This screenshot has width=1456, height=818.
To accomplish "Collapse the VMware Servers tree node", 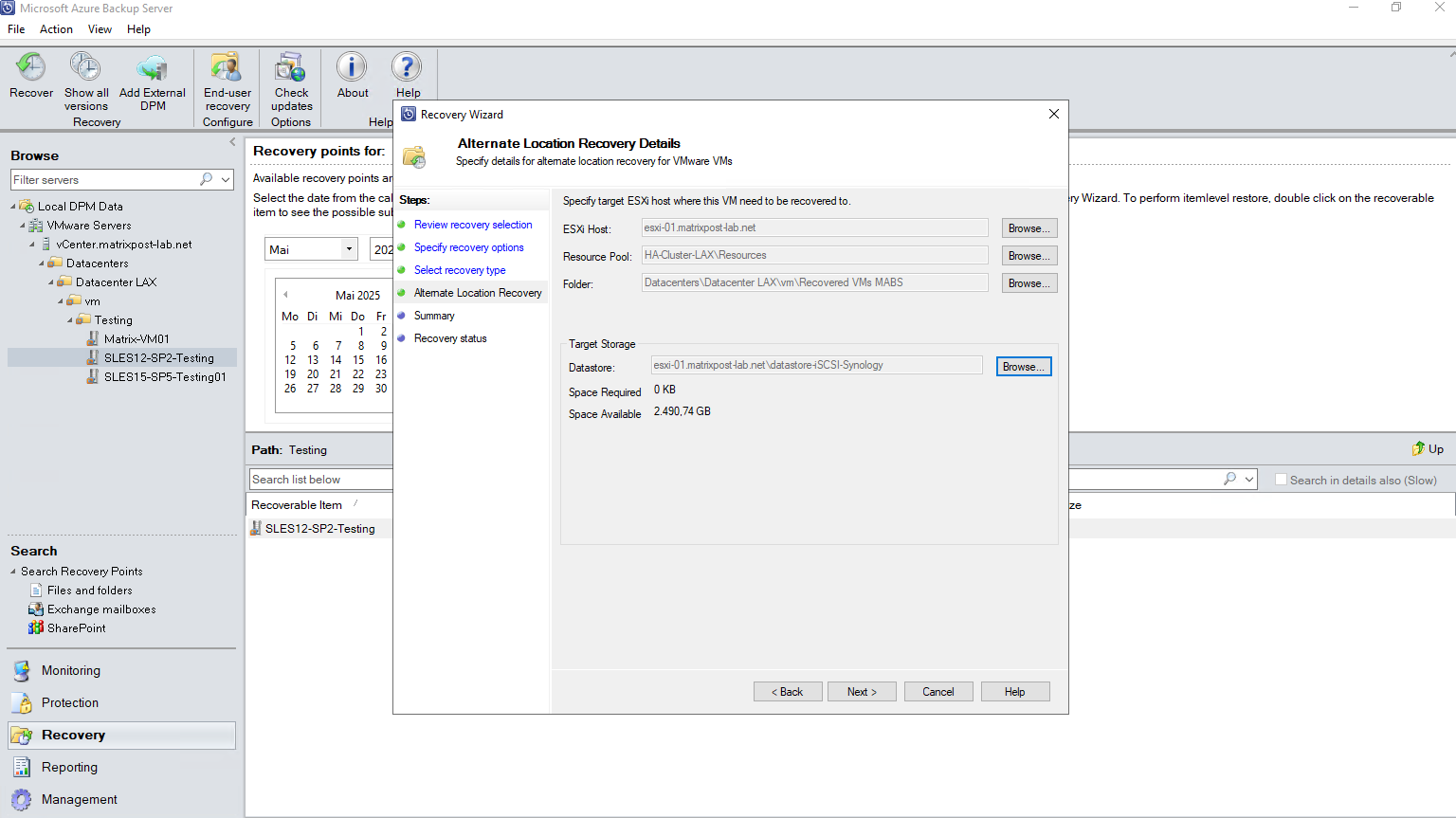I will (x=23, y=226).
